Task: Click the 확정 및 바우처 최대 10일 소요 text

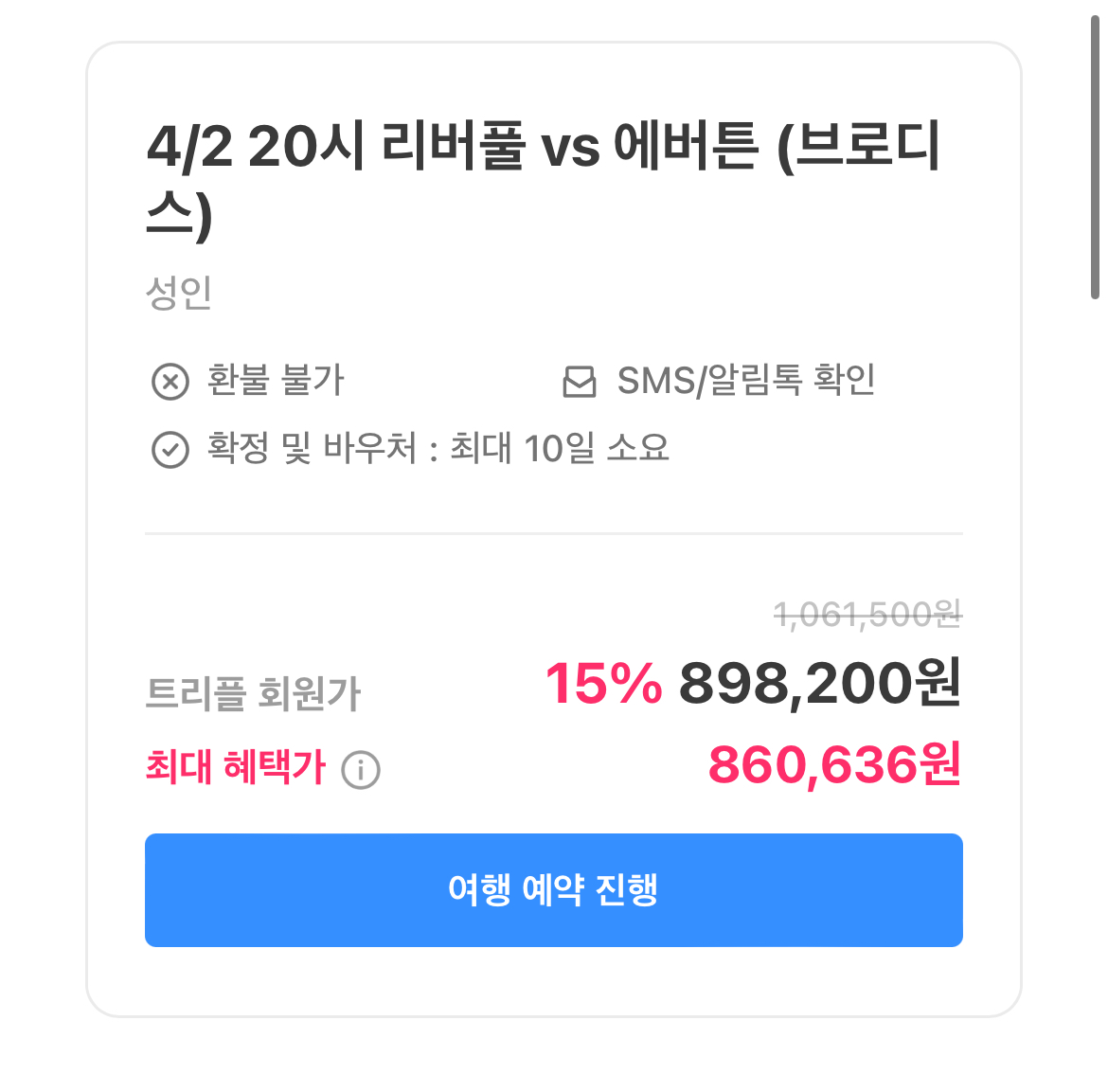Action: [x=438, y=449]
